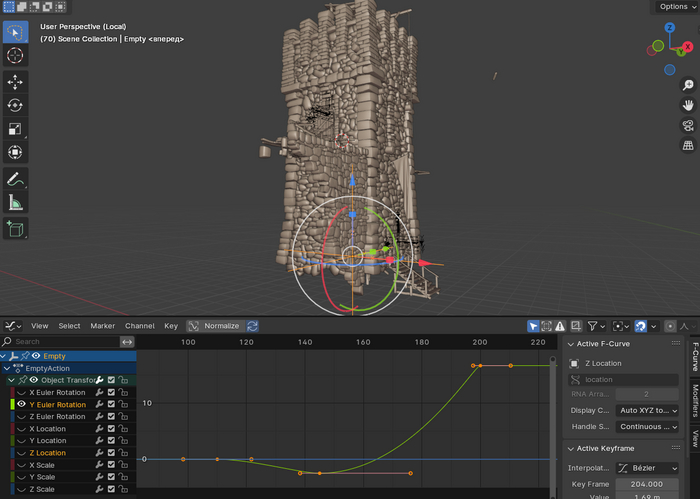Click the hand icon to pan the view
This screenshot has height=499, width=700.
click(x=688, y=105)
